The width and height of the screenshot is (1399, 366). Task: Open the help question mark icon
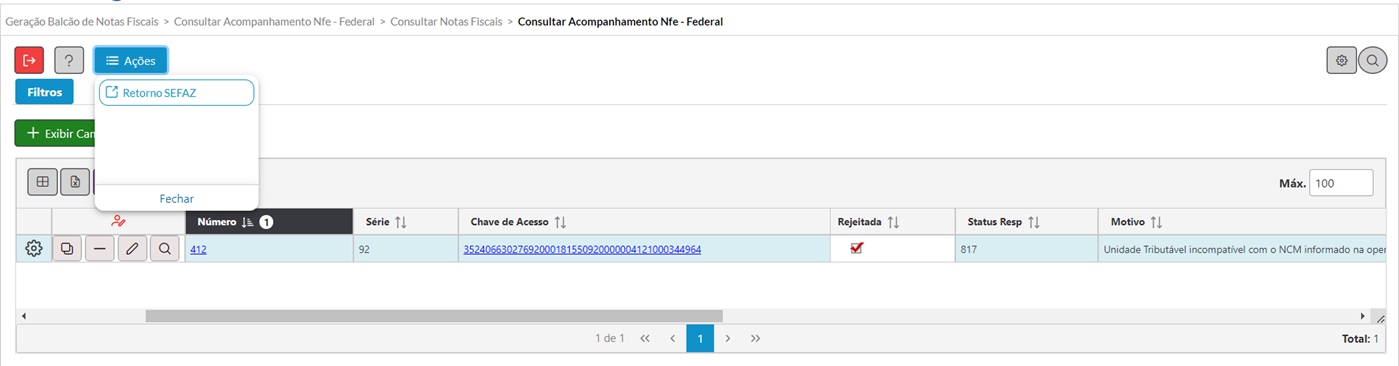(x=69, y=60)
